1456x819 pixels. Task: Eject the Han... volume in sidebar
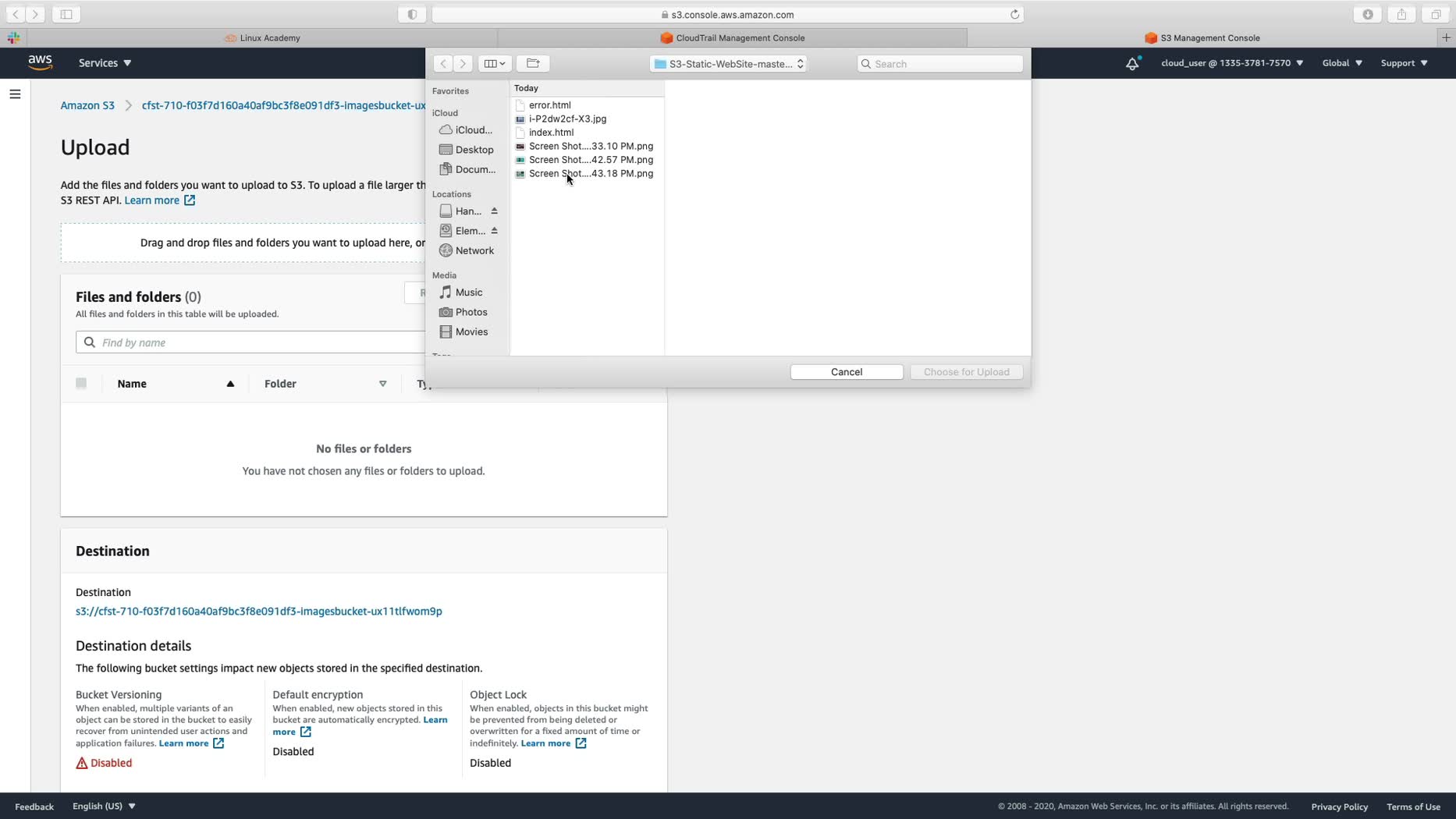[494, 211]
